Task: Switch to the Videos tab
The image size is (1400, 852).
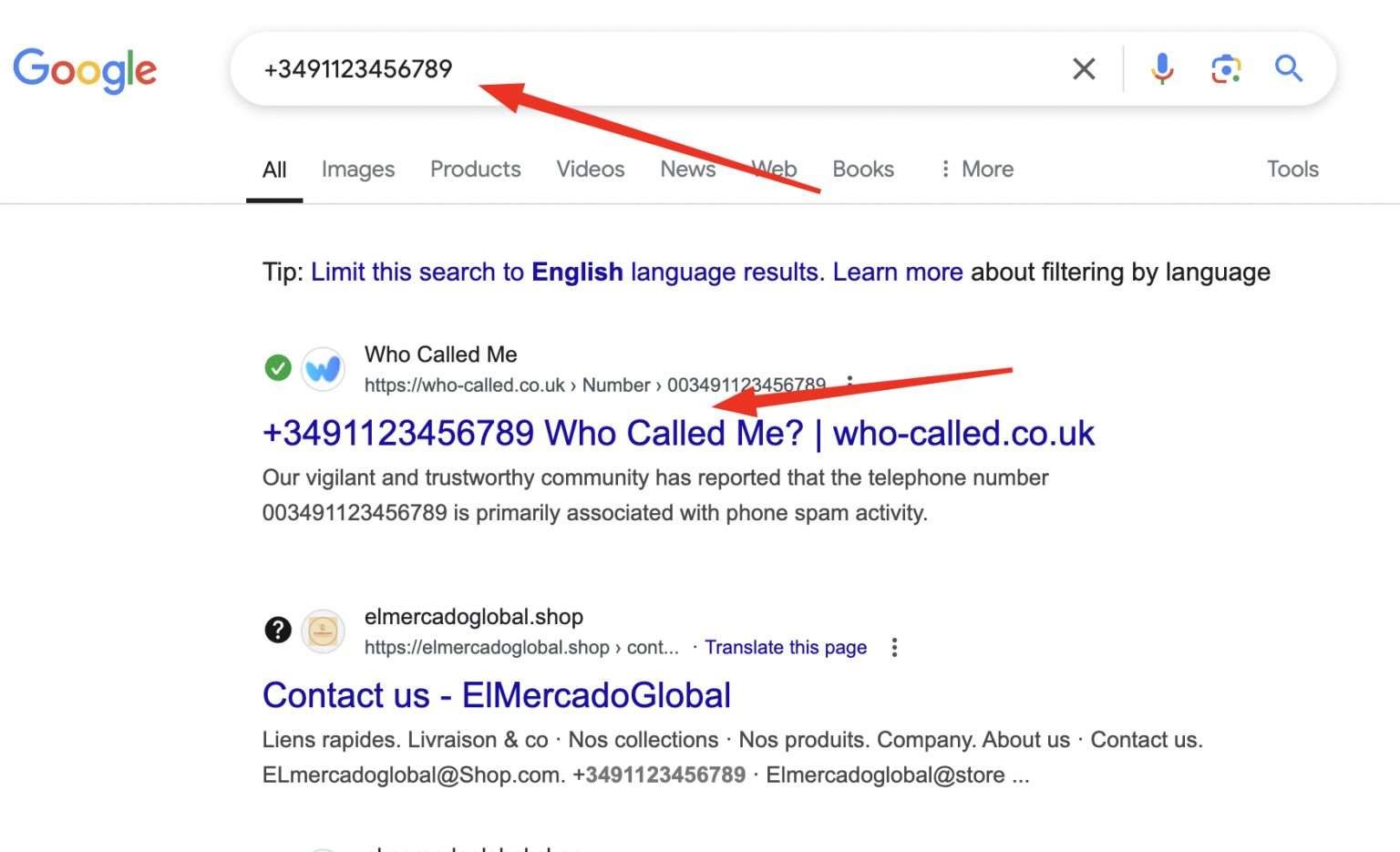Action: (590, 169)
